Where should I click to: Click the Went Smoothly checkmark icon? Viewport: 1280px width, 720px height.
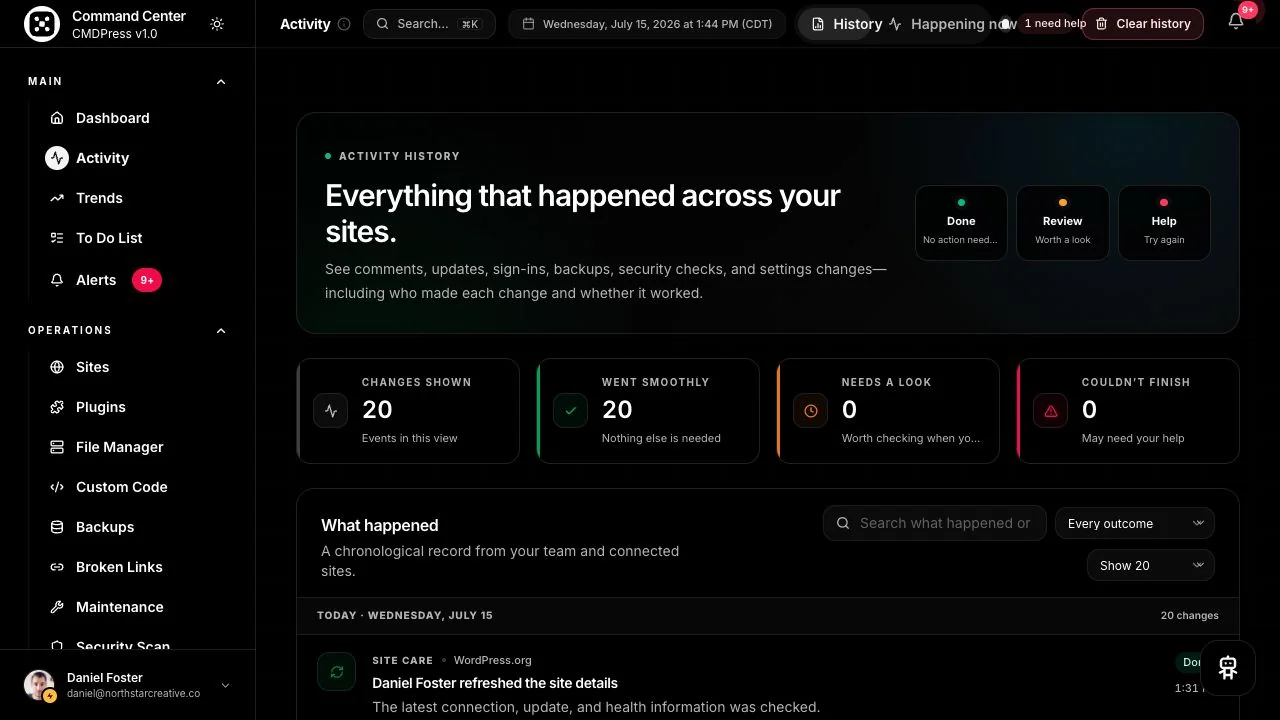571,411
